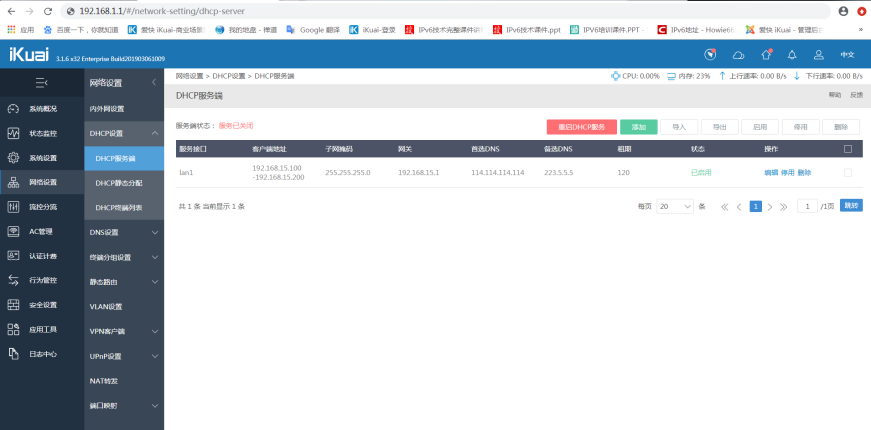Collapse the 网络设置 submenu panel arrow
871x430 pixels.
click(x=154, y=83)
